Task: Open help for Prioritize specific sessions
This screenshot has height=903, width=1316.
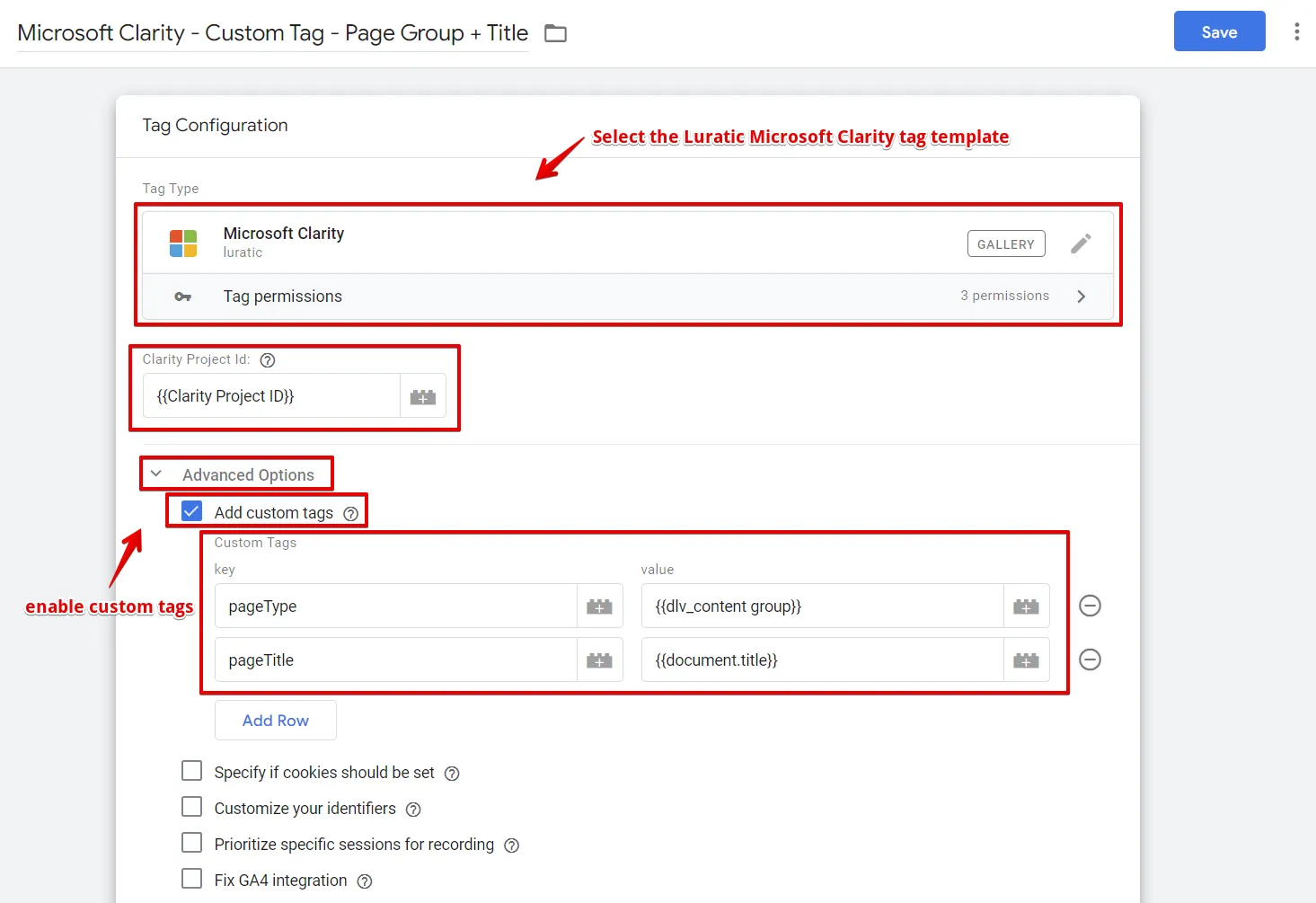Action: 512,845
